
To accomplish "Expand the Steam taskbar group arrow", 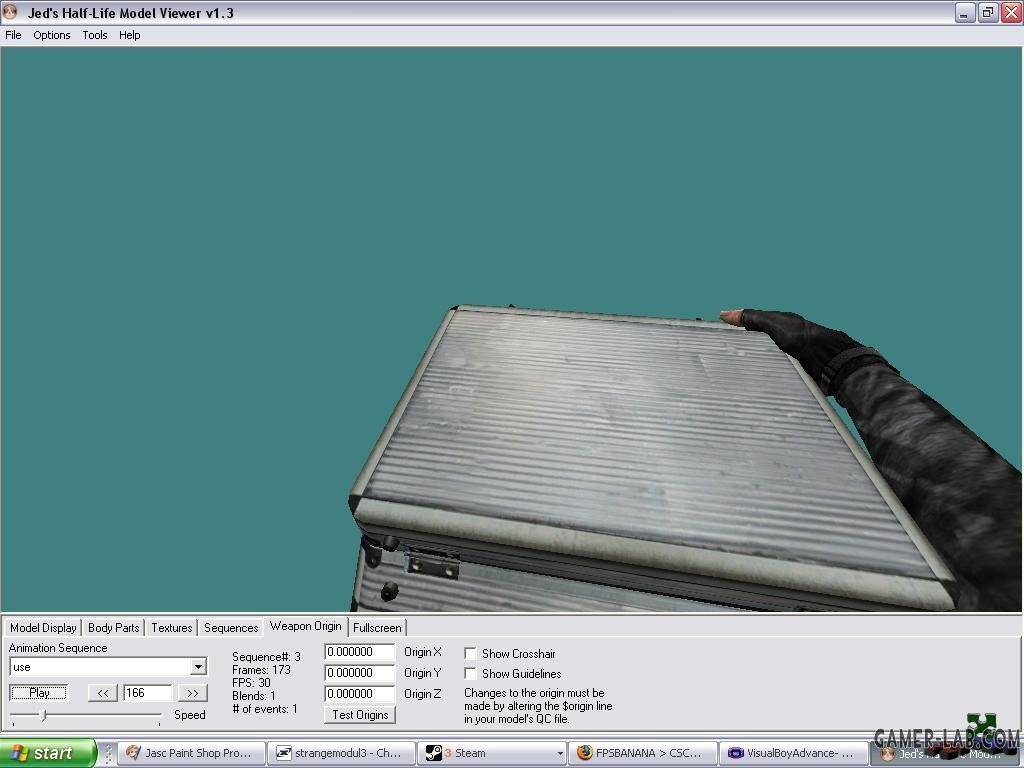I will [560, 754].
